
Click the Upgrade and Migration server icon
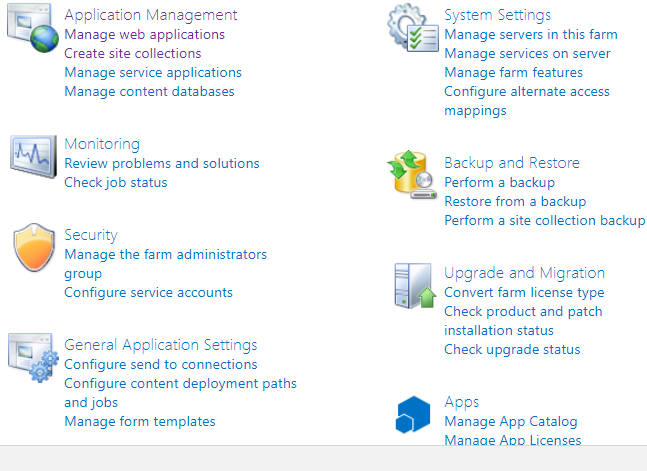tap(412, 287)
